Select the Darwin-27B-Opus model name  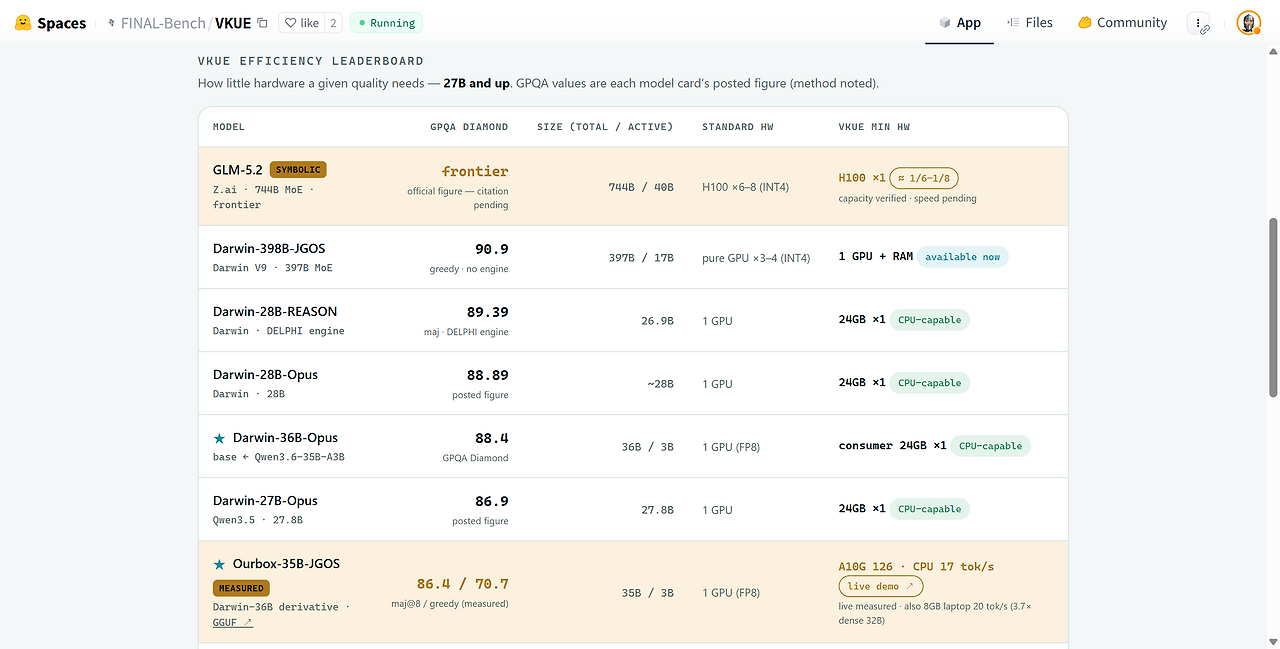click(265, 500)
